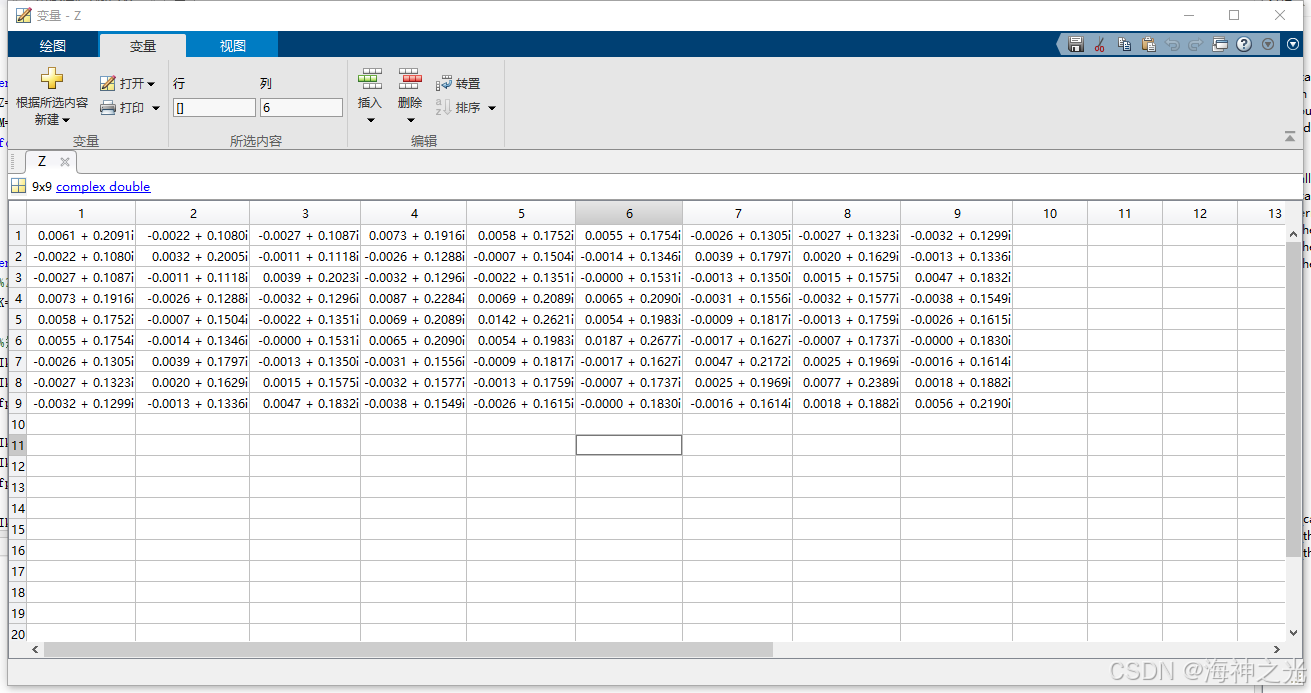Click the Cut scissors icon

pos(1099,44)
